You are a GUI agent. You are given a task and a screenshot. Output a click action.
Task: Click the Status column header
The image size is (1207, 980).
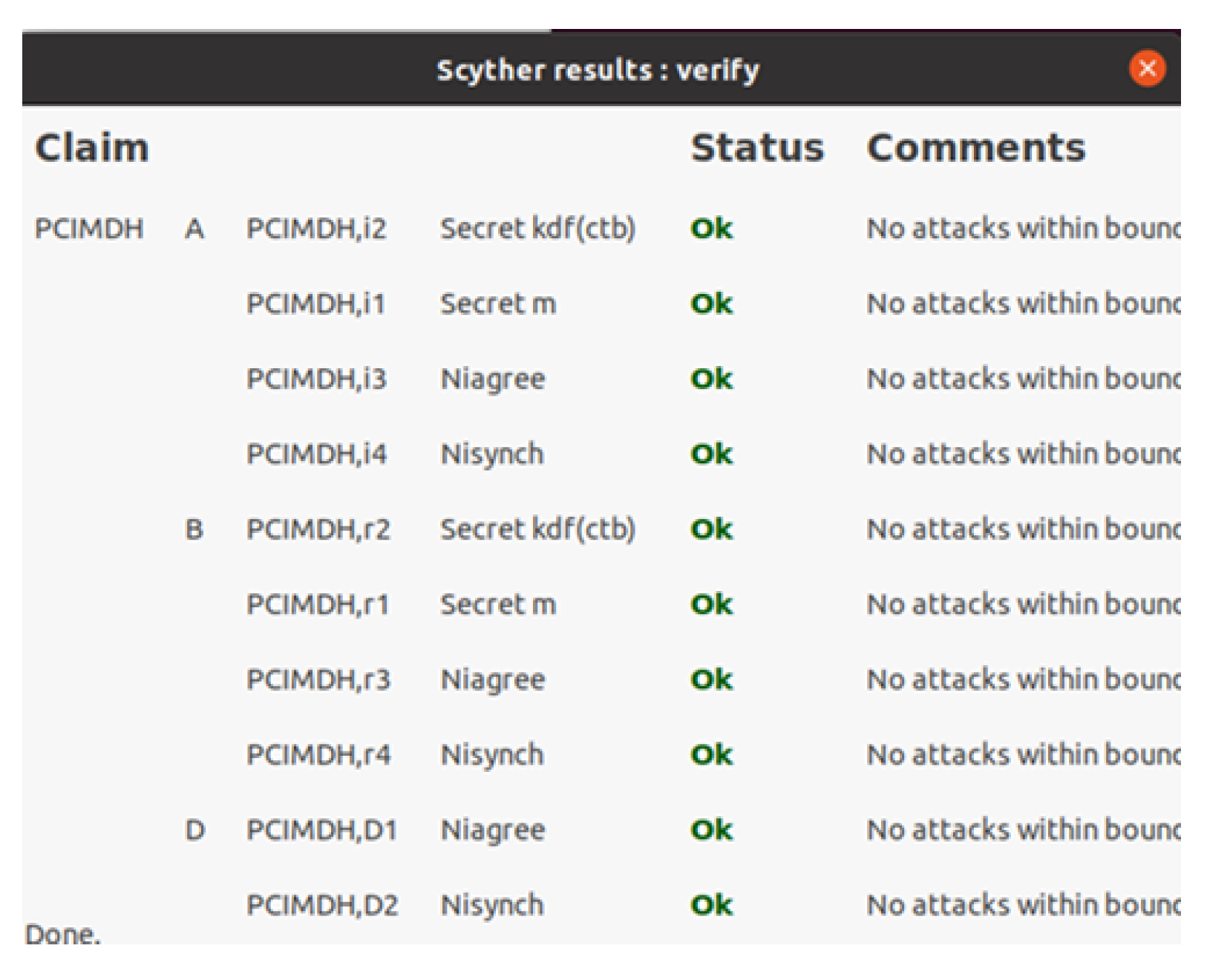[x=757, y=148]
